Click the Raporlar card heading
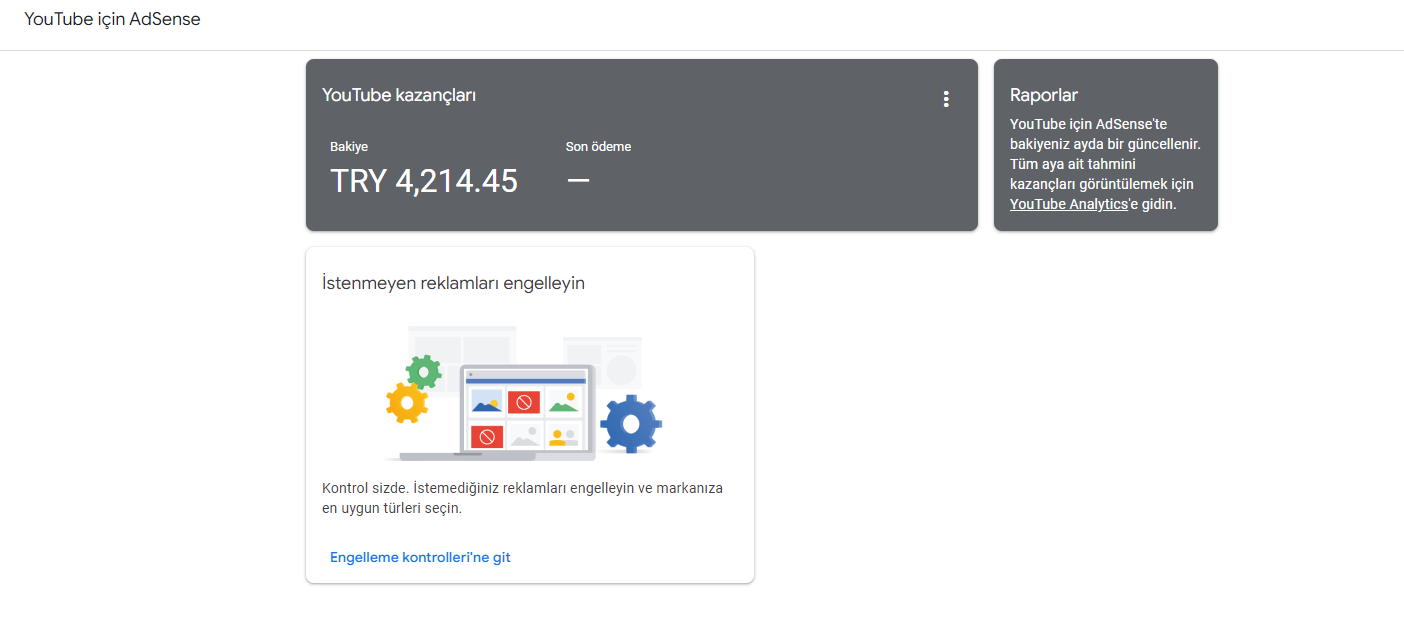The width and height of the screenshot is (1404, 617). click(x=1044, y=95)
